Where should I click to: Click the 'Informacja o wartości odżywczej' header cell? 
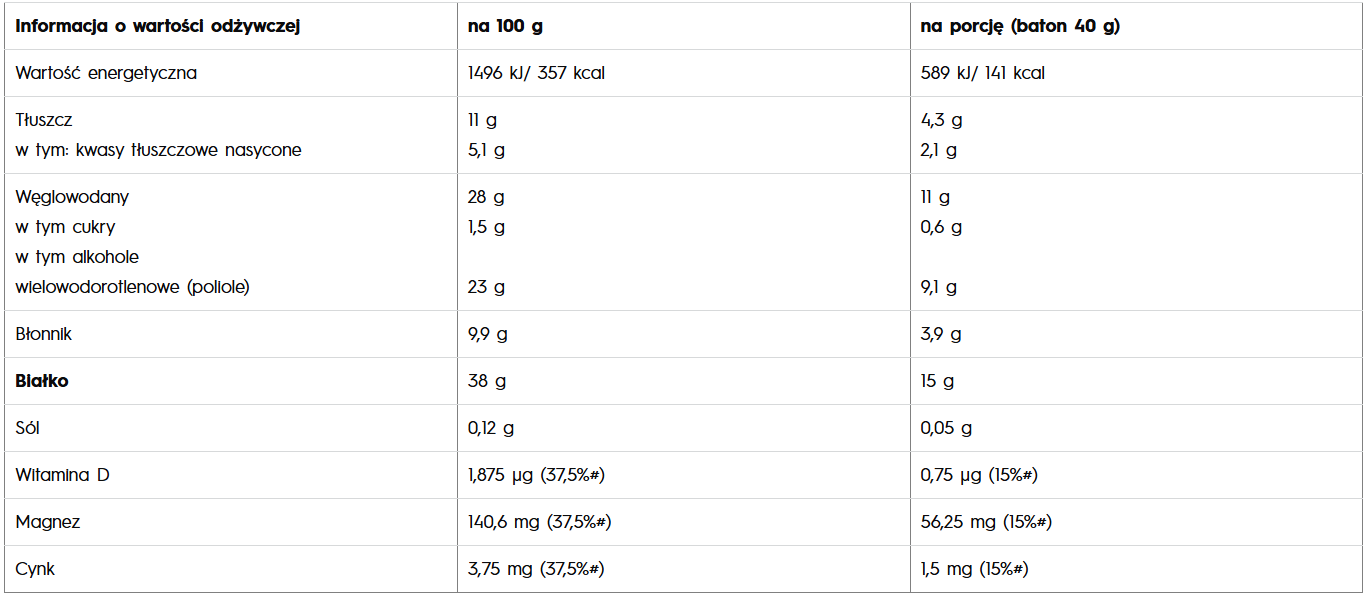pyautogui.click(x=158, y=27)
